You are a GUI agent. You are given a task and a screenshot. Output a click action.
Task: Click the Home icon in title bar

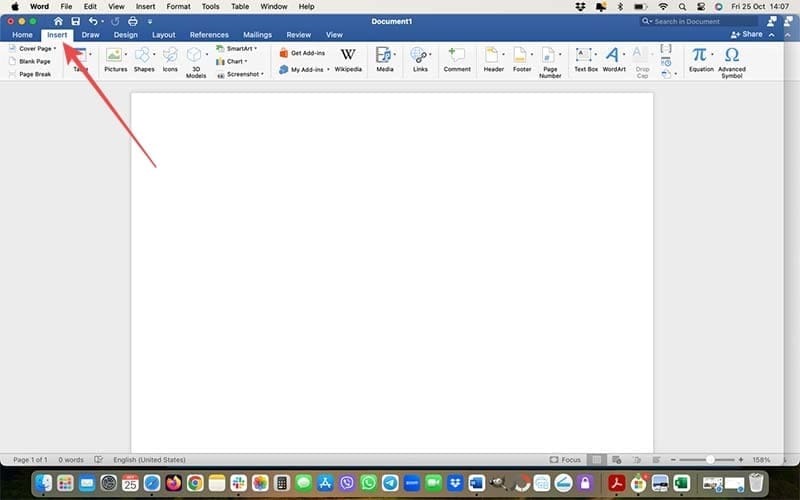[58, 21]
